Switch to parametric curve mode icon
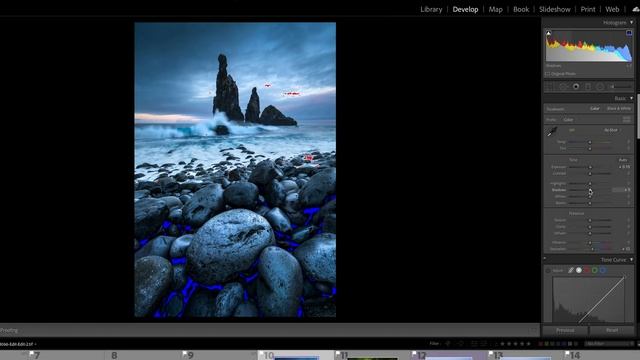Screen dimensions: 640x360 pos(571,270)
